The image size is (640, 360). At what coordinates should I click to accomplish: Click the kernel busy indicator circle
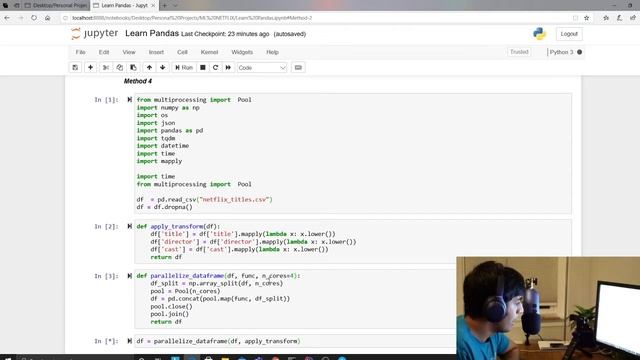click(580, 52)
